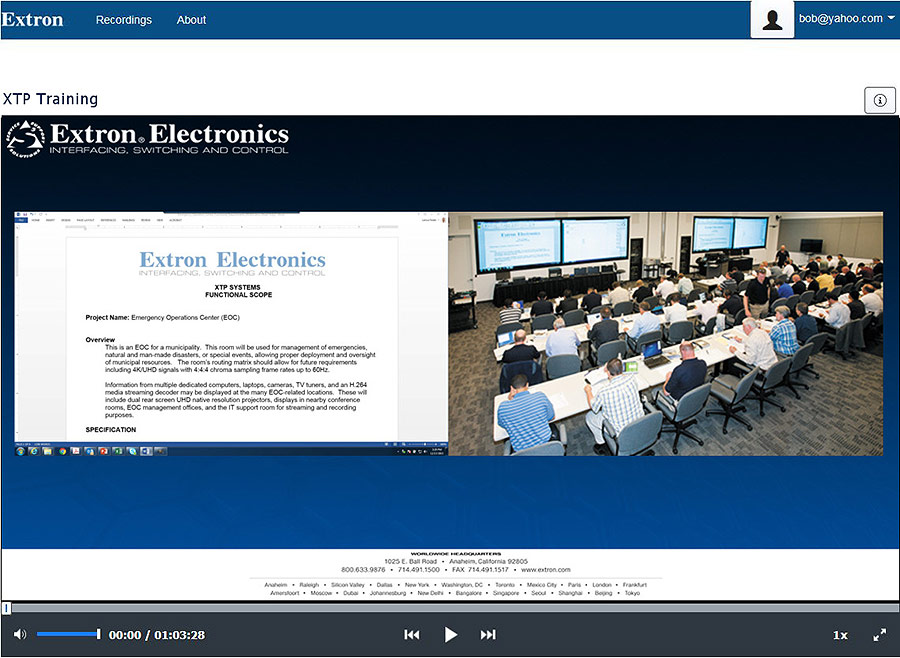This screenshot has height=658, width=900.
Task: Click the Windows Start orb inside the recorded video
Action: [x=19, y=452]
